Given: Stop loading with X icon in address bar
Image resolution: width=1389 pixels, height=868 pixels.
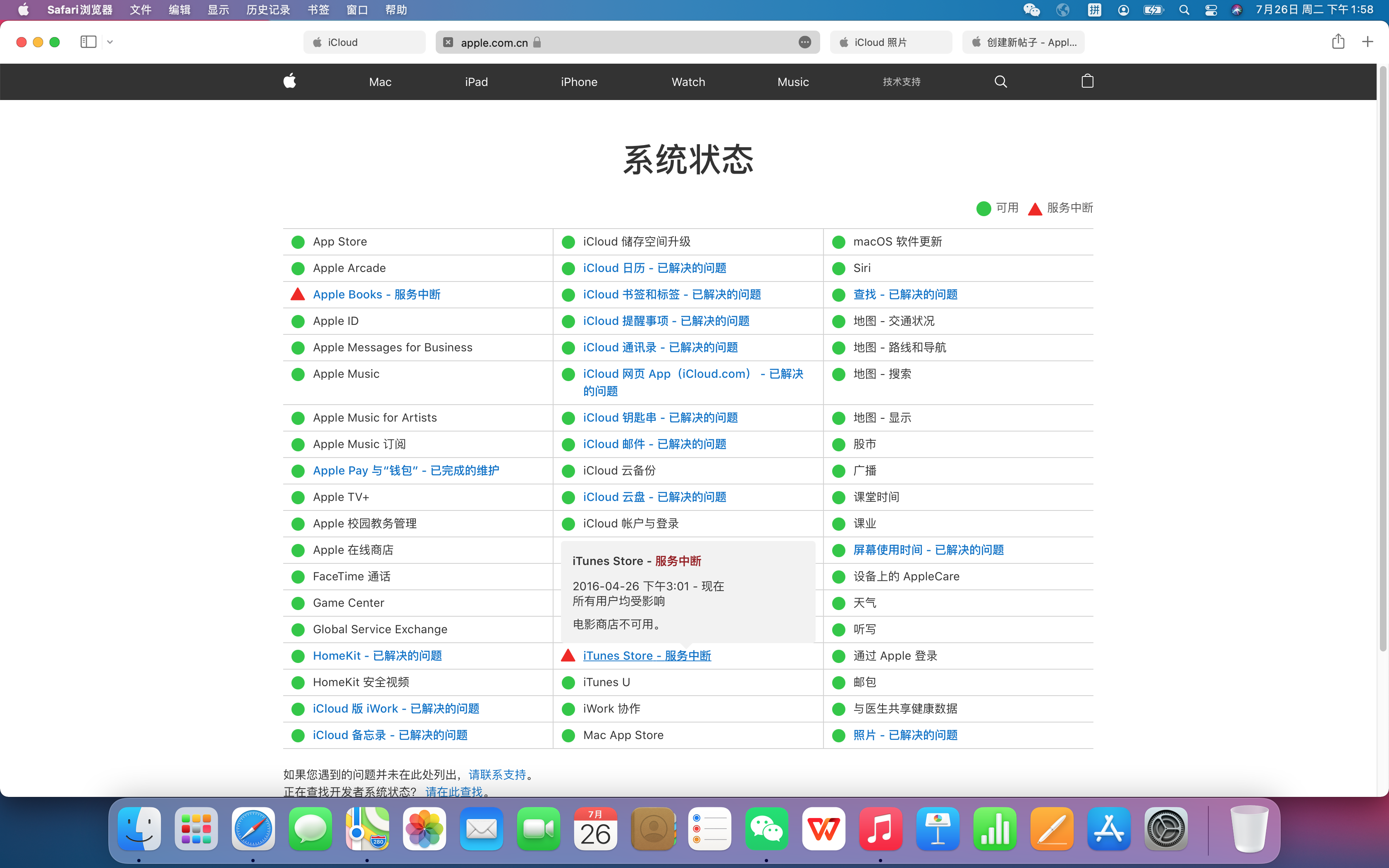Looking at the screenshot, I should point(448,43).
